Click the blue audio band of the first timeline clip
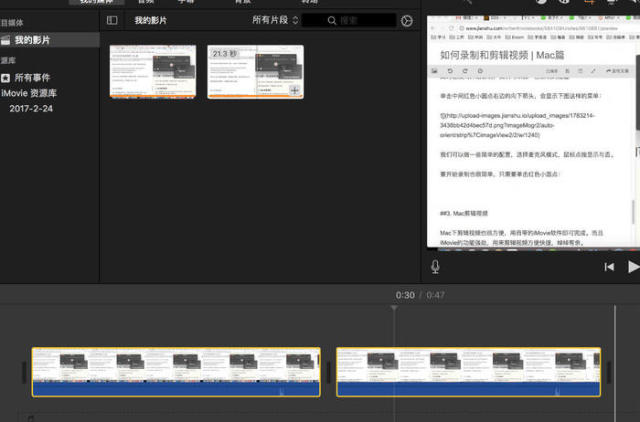640x422 pixels. 176,389
